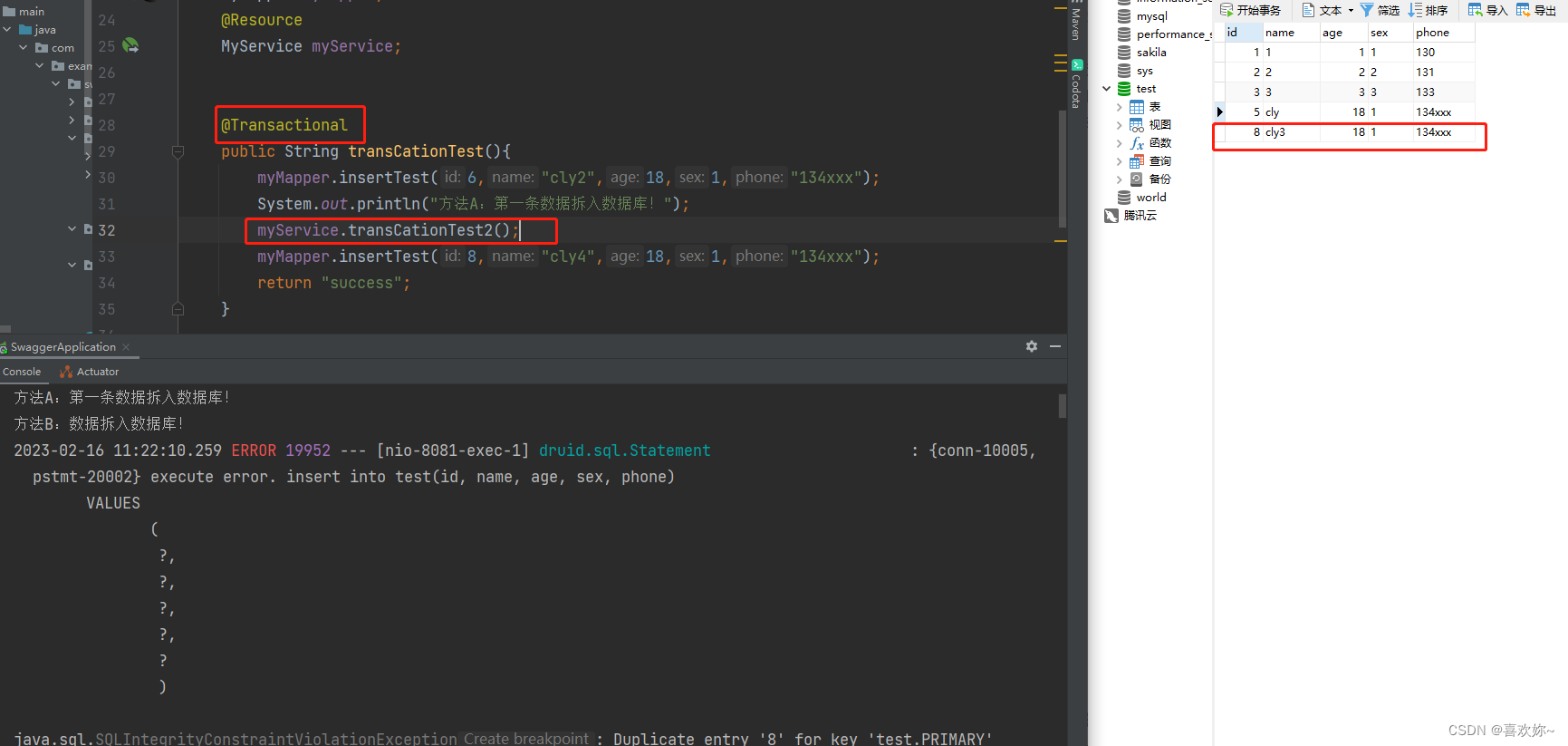Click the 备份 backup icon
The image size is (1568, 746).
(1137, 179)
